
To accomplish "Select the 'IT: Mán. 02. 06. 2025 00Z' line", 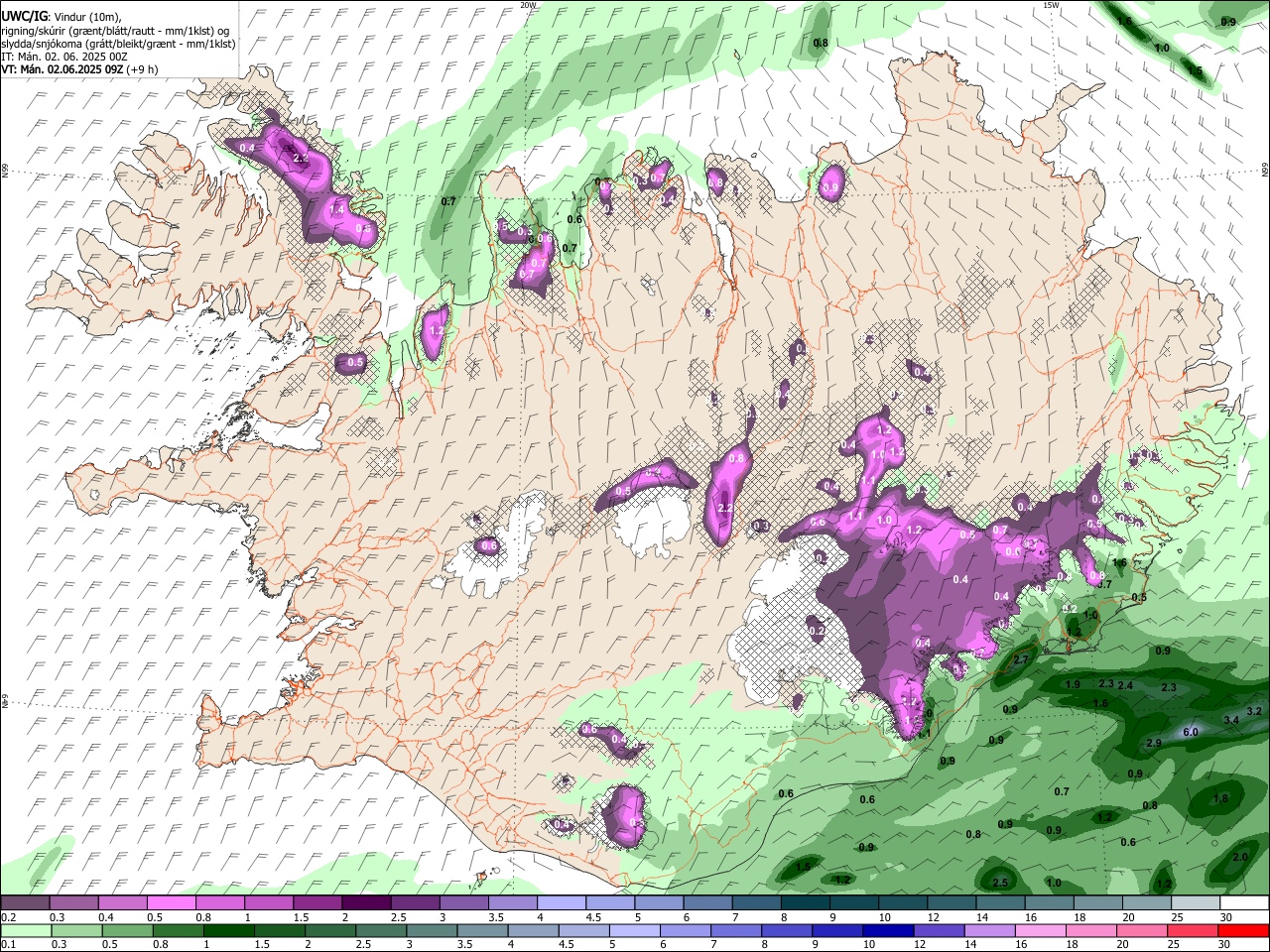I will click(63, 57).
